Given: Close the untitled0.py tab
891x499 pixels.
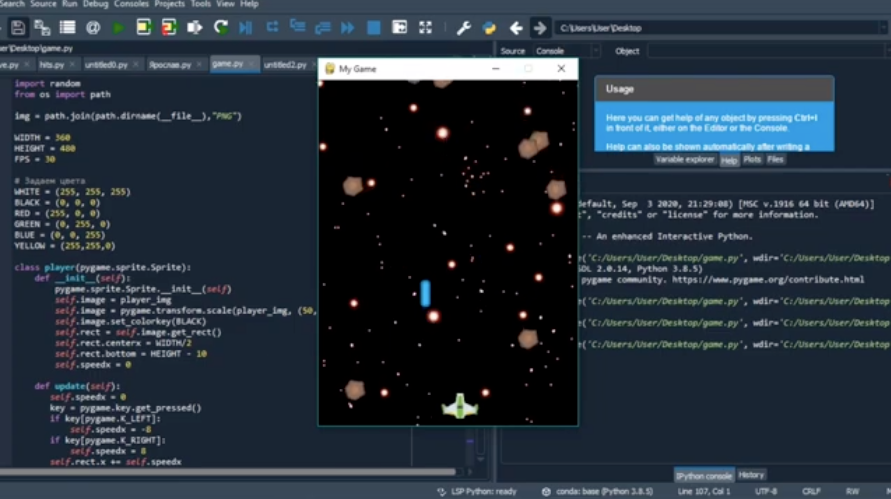Looking at the screenshot, I should (135, 64).
